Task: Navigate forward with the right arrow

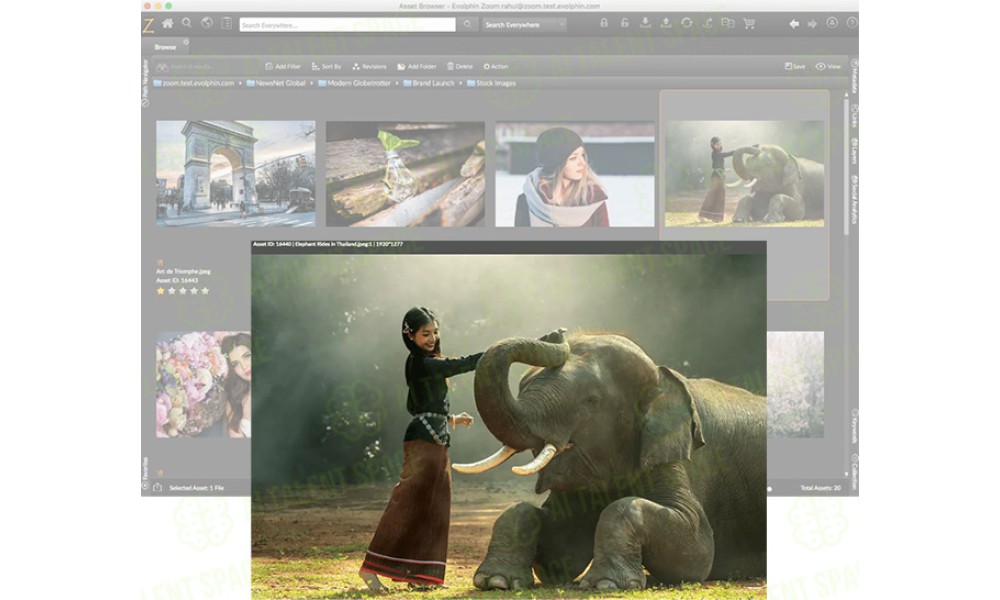Action: coord(812,24)
